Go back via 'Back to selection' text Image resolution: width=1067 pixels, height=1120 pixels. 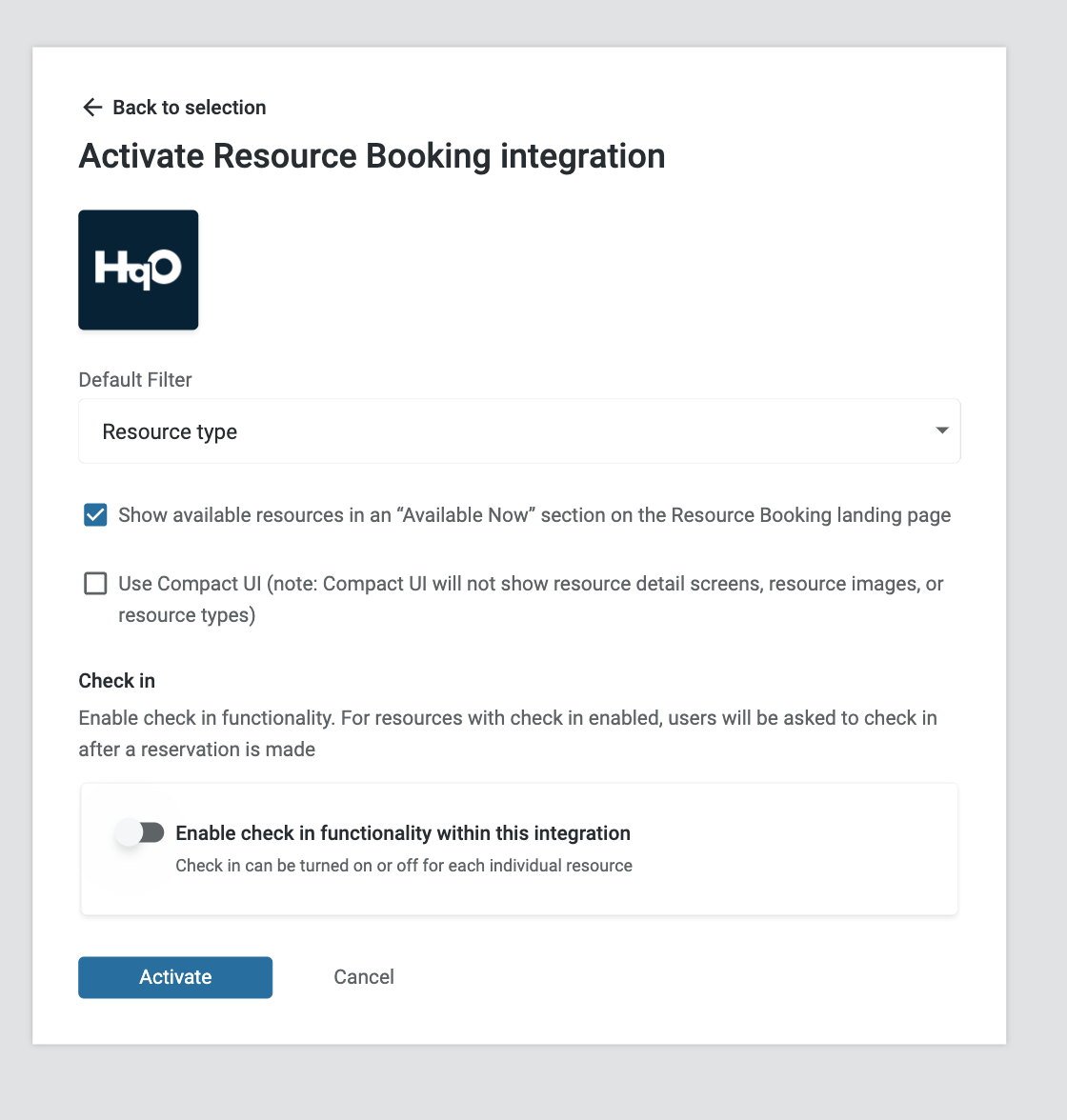click(190, 107)
